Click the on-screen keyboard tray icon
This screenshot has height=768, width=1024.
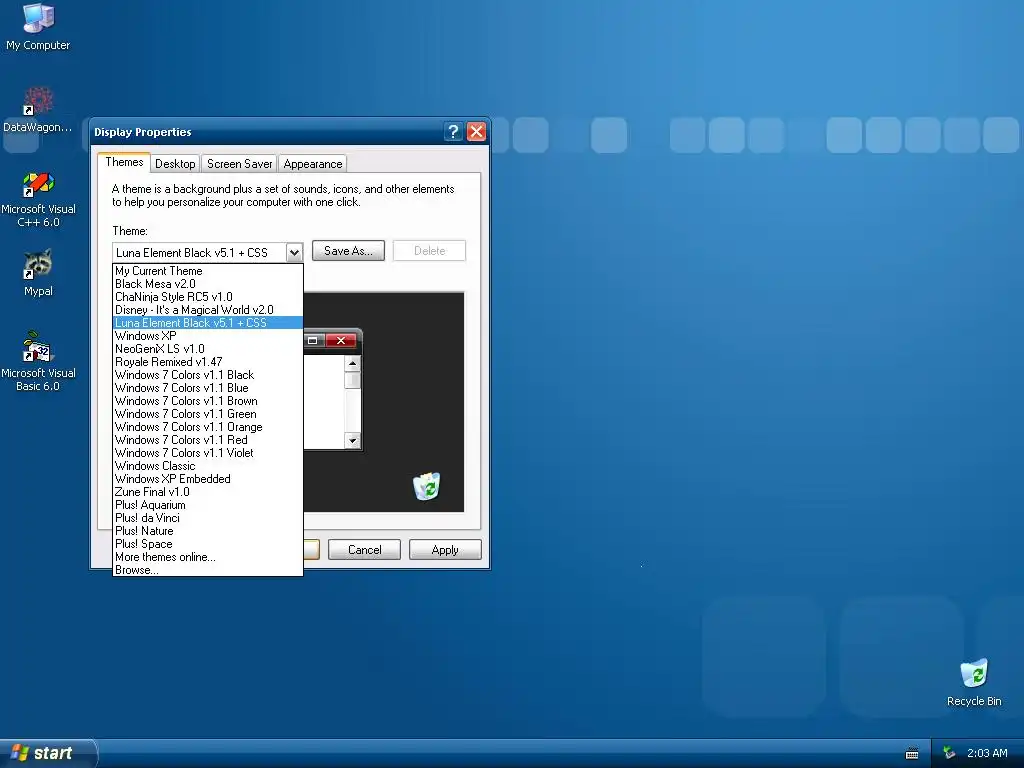point(912,754)
